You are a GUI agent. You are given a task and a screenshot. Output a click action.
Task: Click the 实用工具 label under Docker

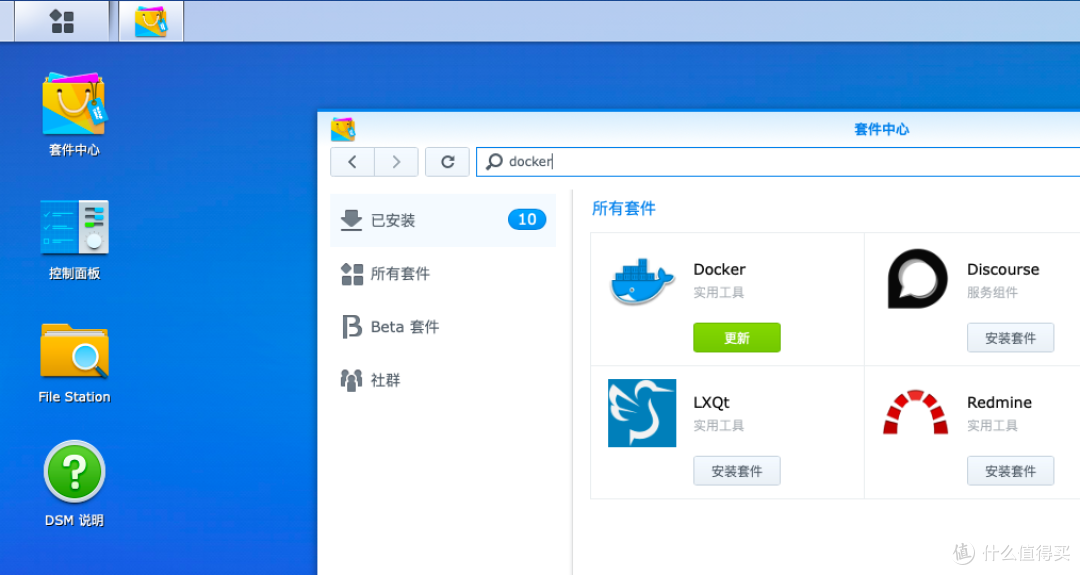(x=718, y=293)
